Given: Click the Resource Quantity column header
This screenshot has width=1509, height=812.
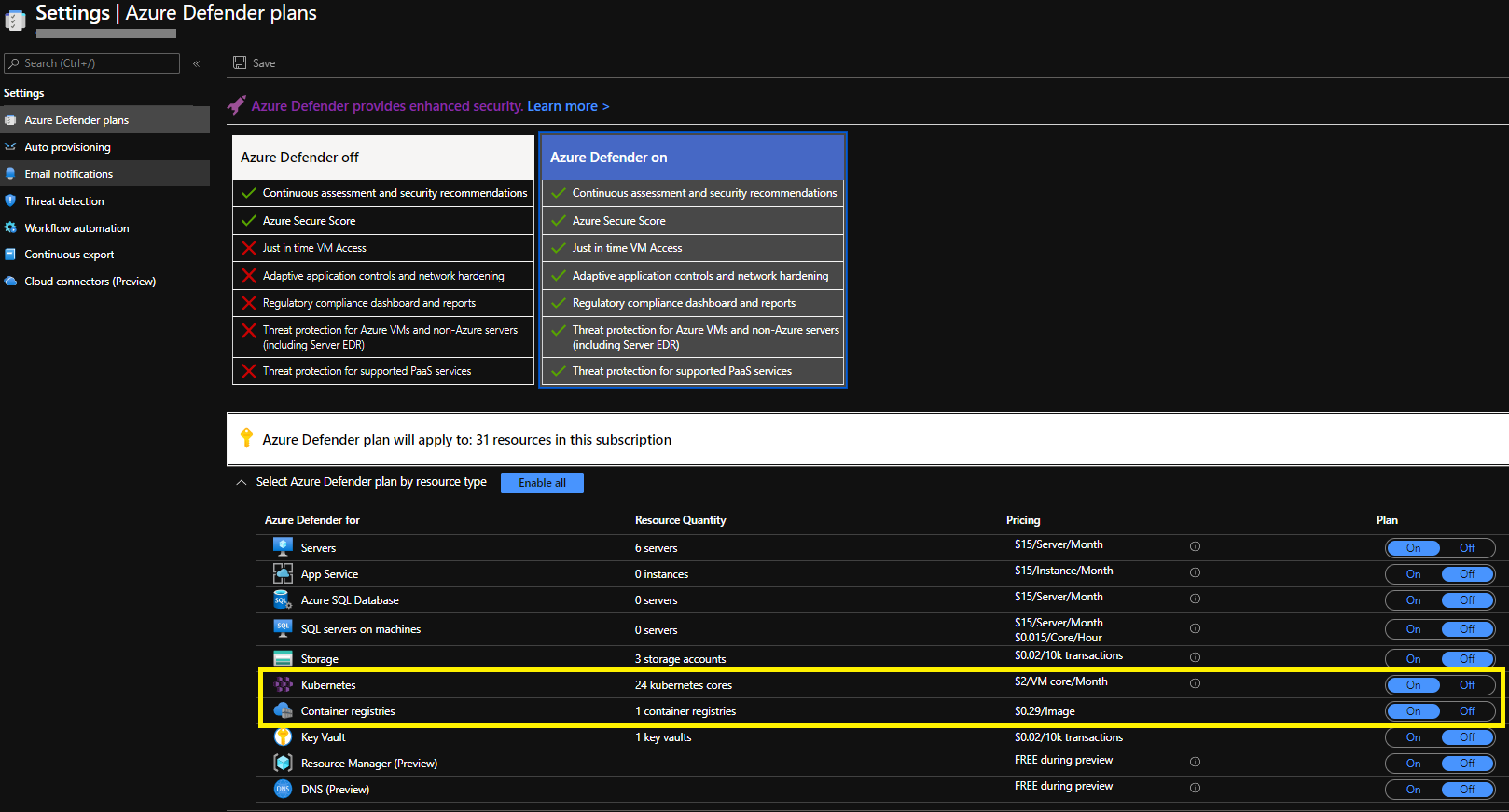Looking at the screenshot, I should (x=681, y=520).
